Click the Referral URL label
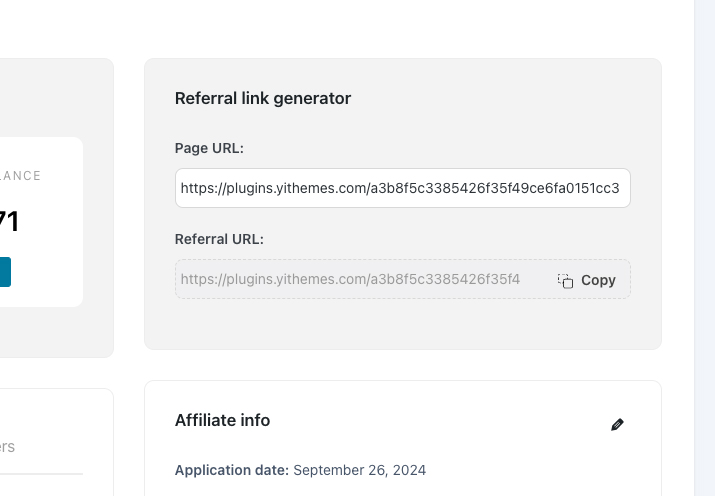This screenshot has height=496, width=715. 219,239
